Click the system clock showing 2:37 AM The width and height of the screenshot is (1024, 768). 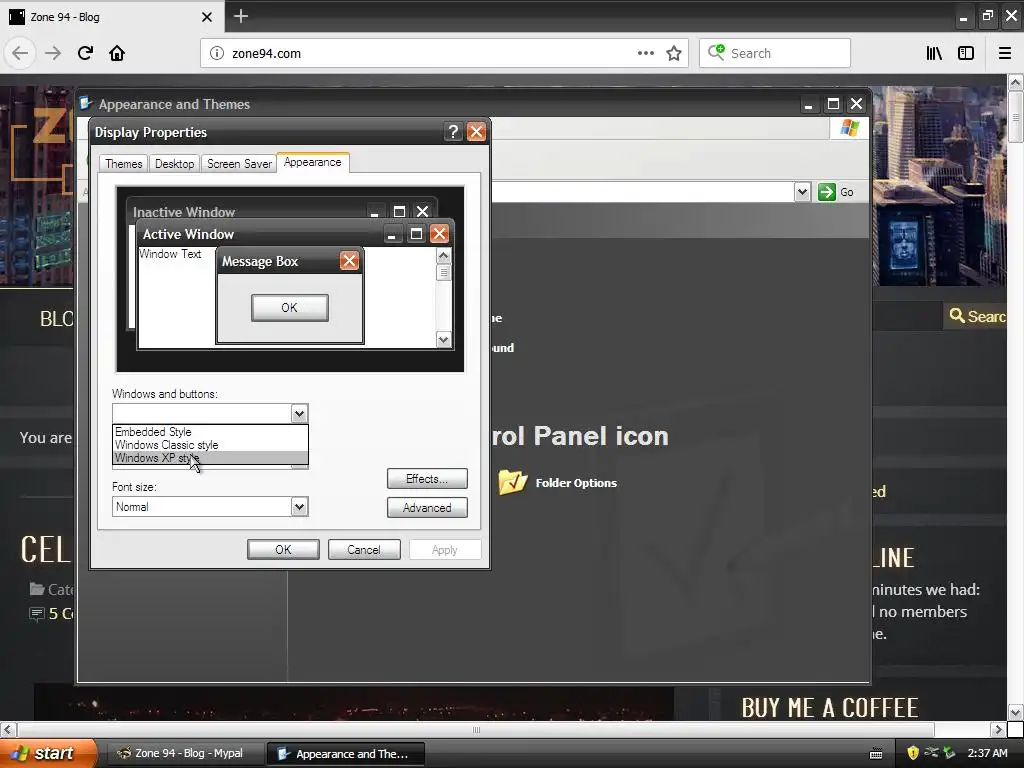click(x=987, y=753)
